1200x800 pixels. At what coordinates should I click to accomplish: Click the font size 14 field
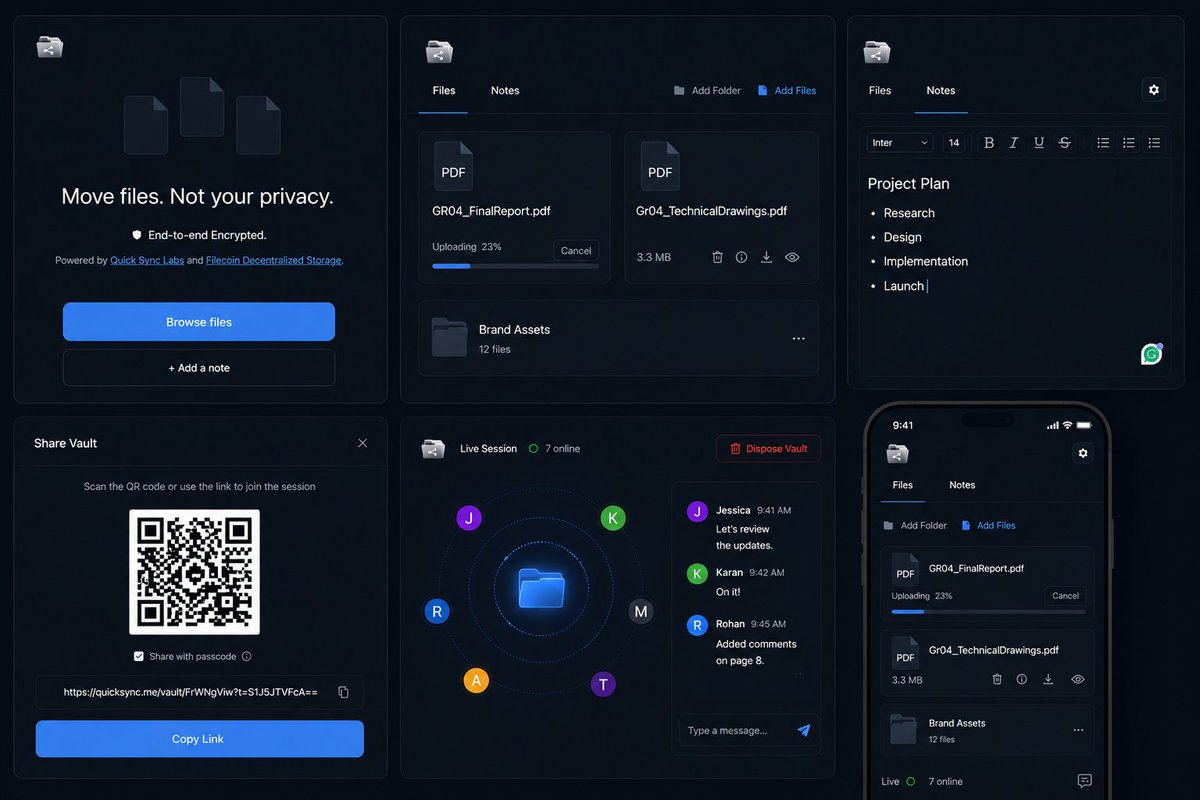pos(954,143)
